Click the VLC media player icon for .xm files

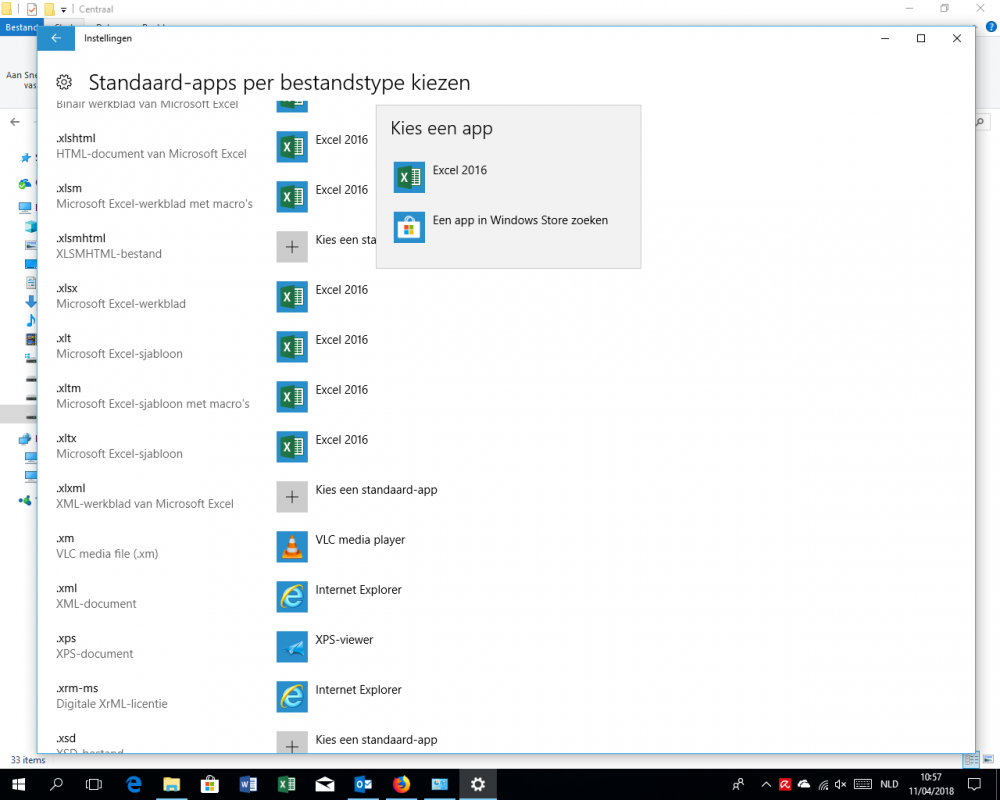(x=291, y=547)
